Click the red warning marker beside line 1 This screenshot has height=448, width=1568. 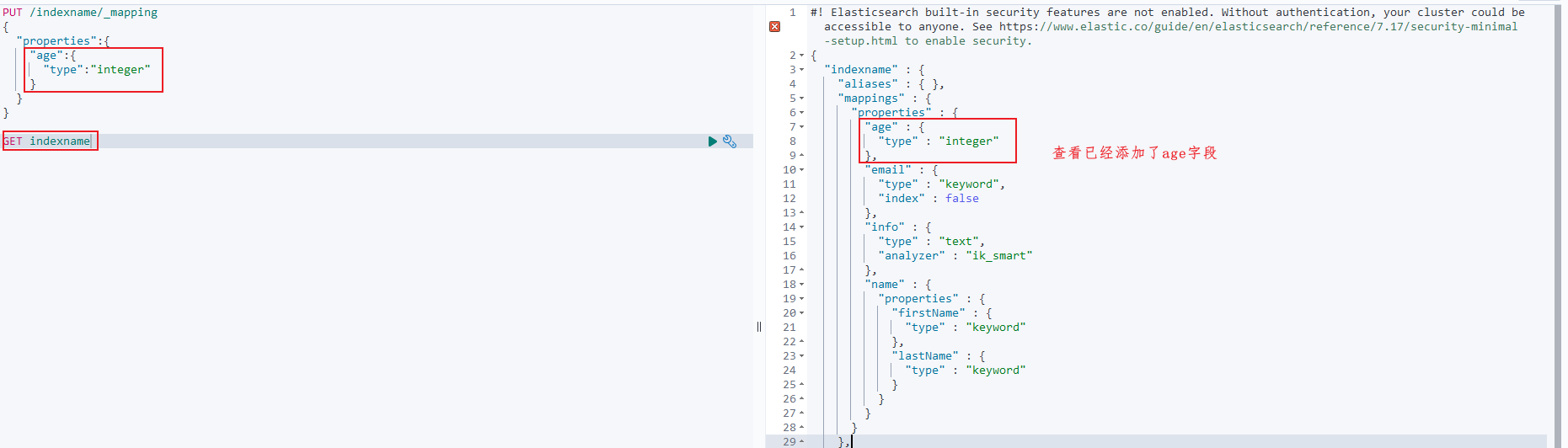(774, 27)
